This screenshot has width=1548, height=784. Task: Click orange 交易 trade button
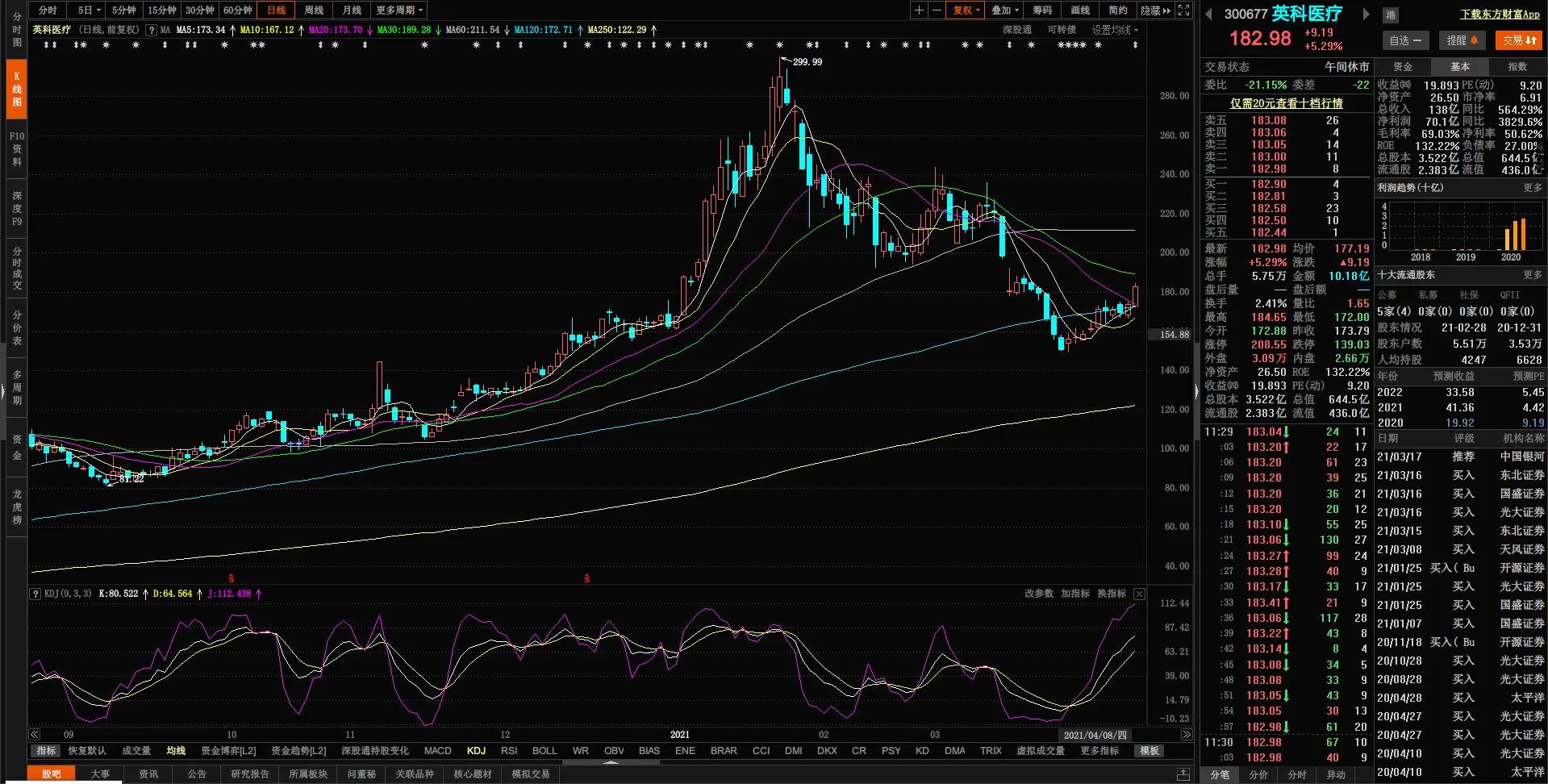(x=1519, y=40)
